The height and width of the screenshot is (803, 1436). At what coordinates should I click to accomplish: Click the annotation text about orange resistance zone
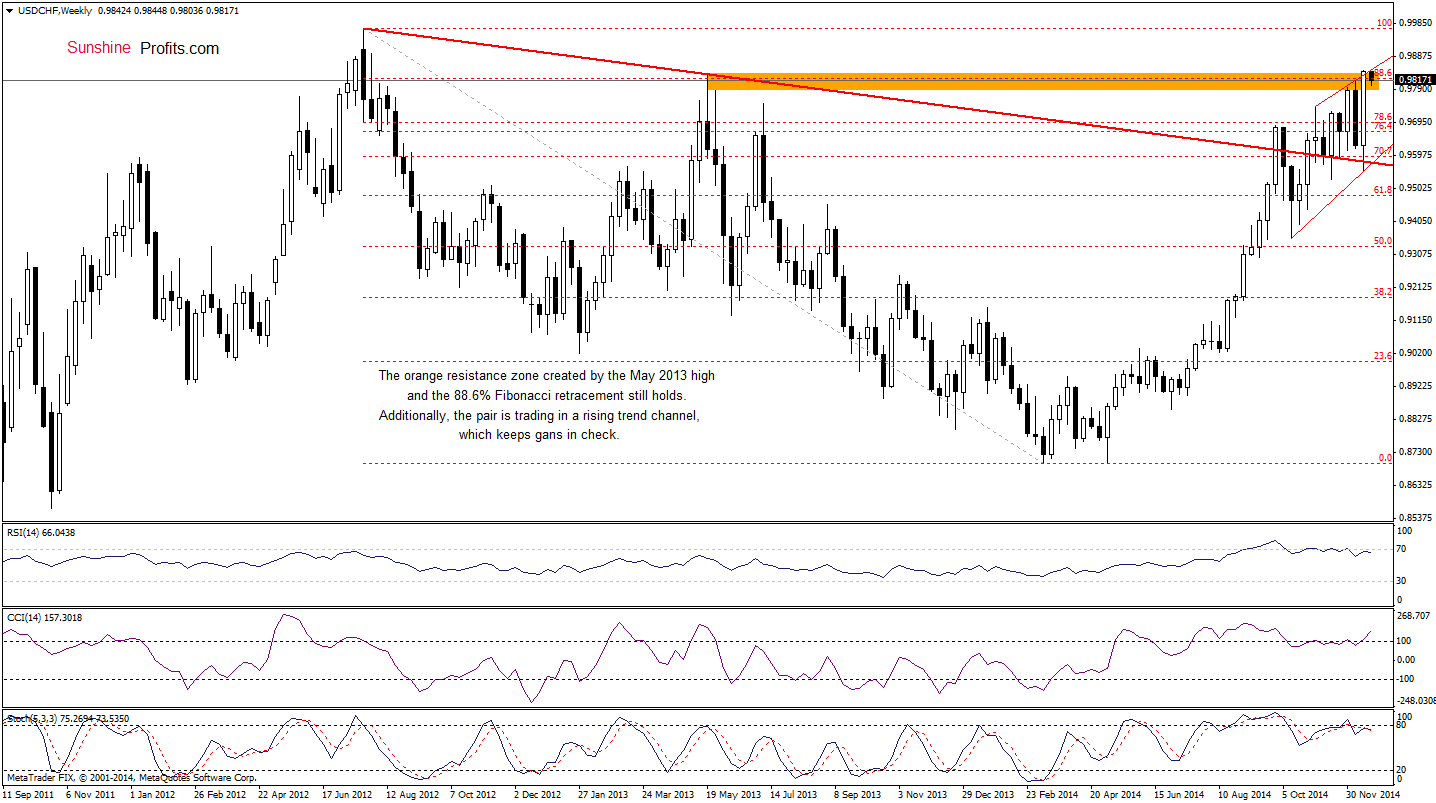[x=546, y=405]
